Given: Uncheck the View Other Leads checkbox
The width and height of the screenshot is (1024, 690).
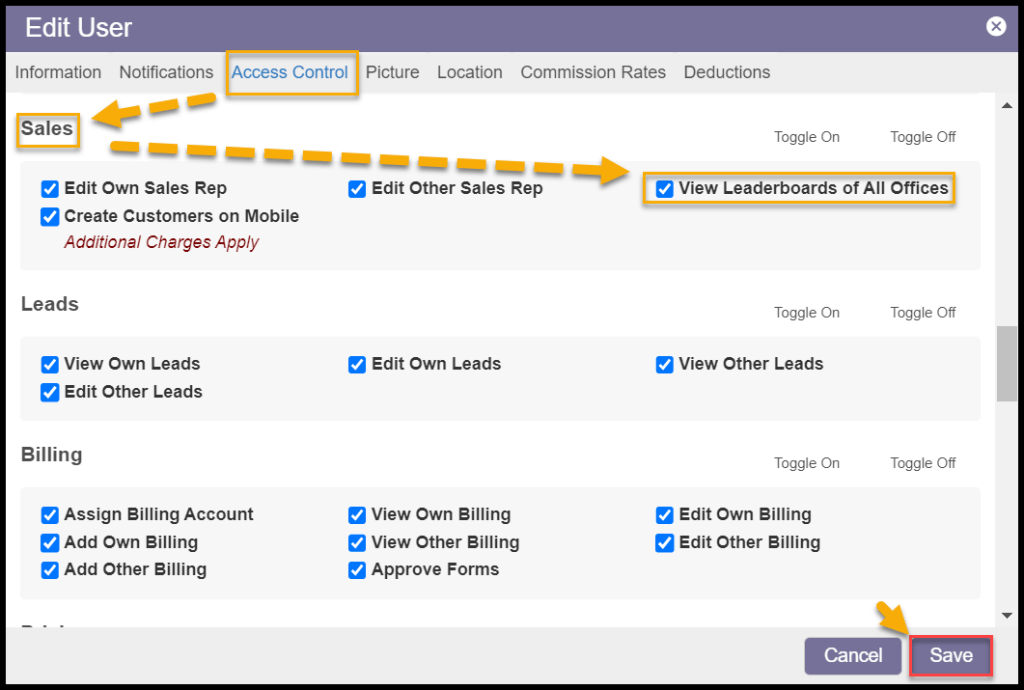Looking at the screenshot, I should tap(665, 365).
